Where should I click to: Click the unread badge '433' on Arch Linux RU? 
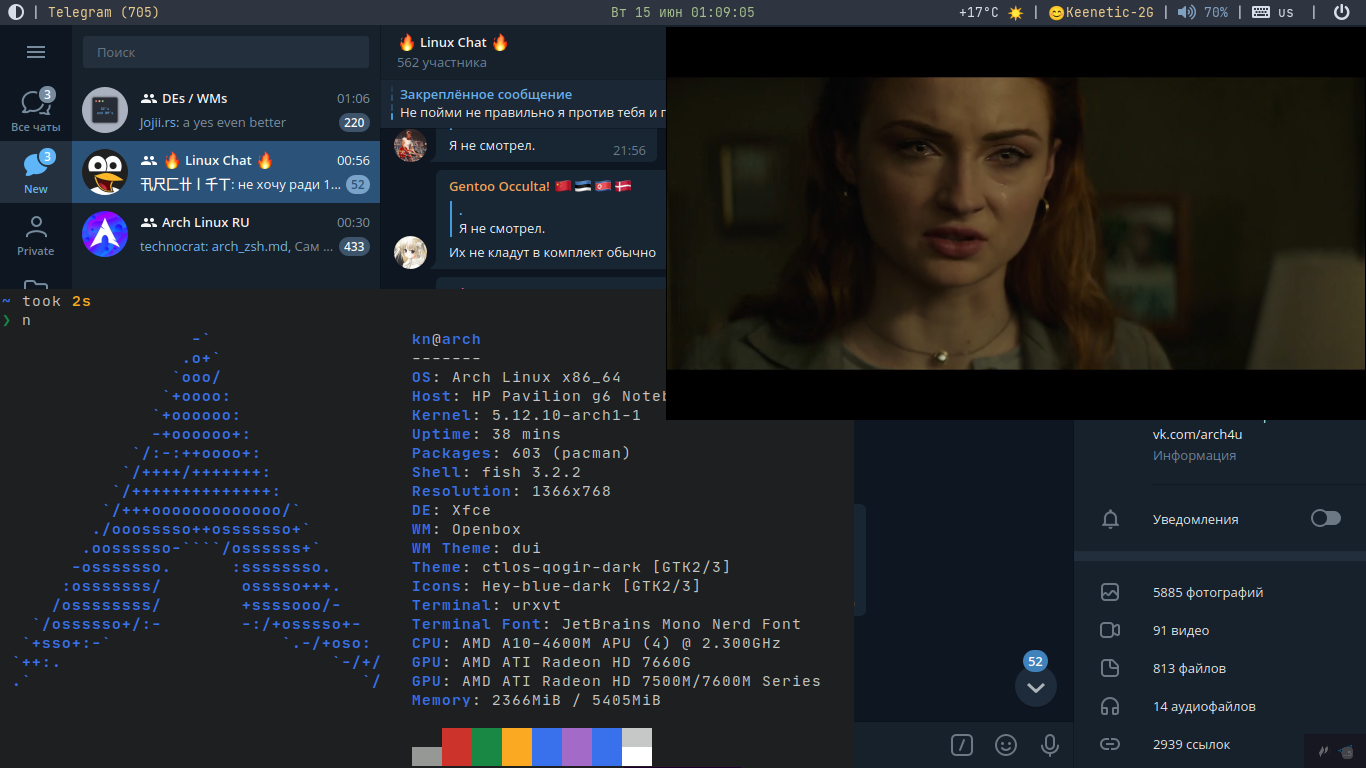354,247
